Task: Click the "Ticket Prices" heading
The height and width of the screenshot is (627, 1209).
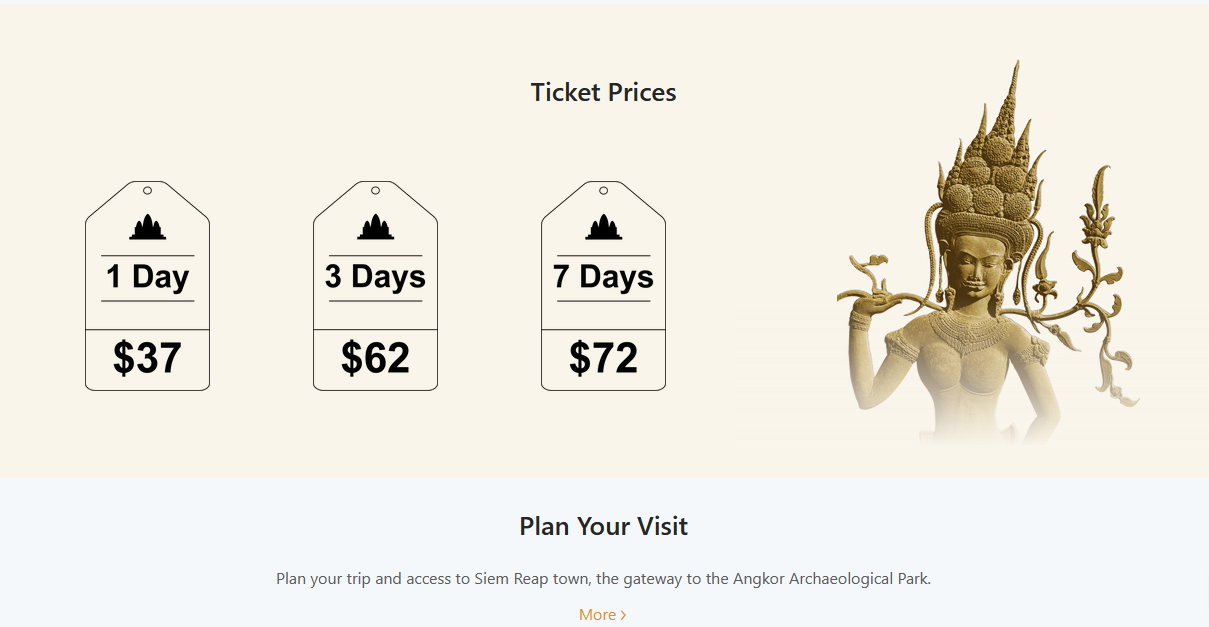Action: (603, 93)
